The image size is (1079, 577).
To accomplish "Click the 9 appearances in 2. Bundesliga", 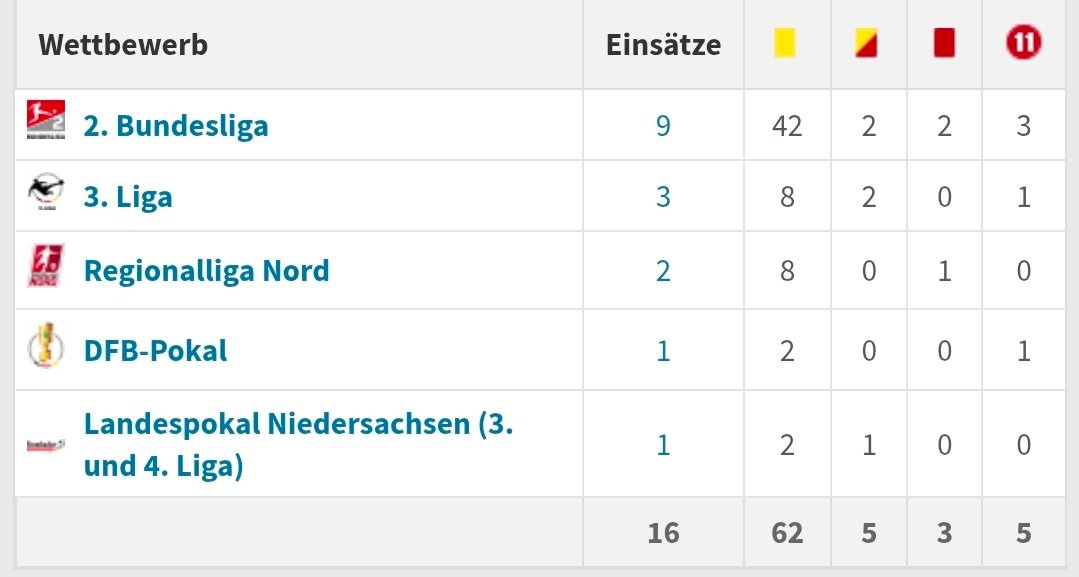I will [x=663, y=126].
